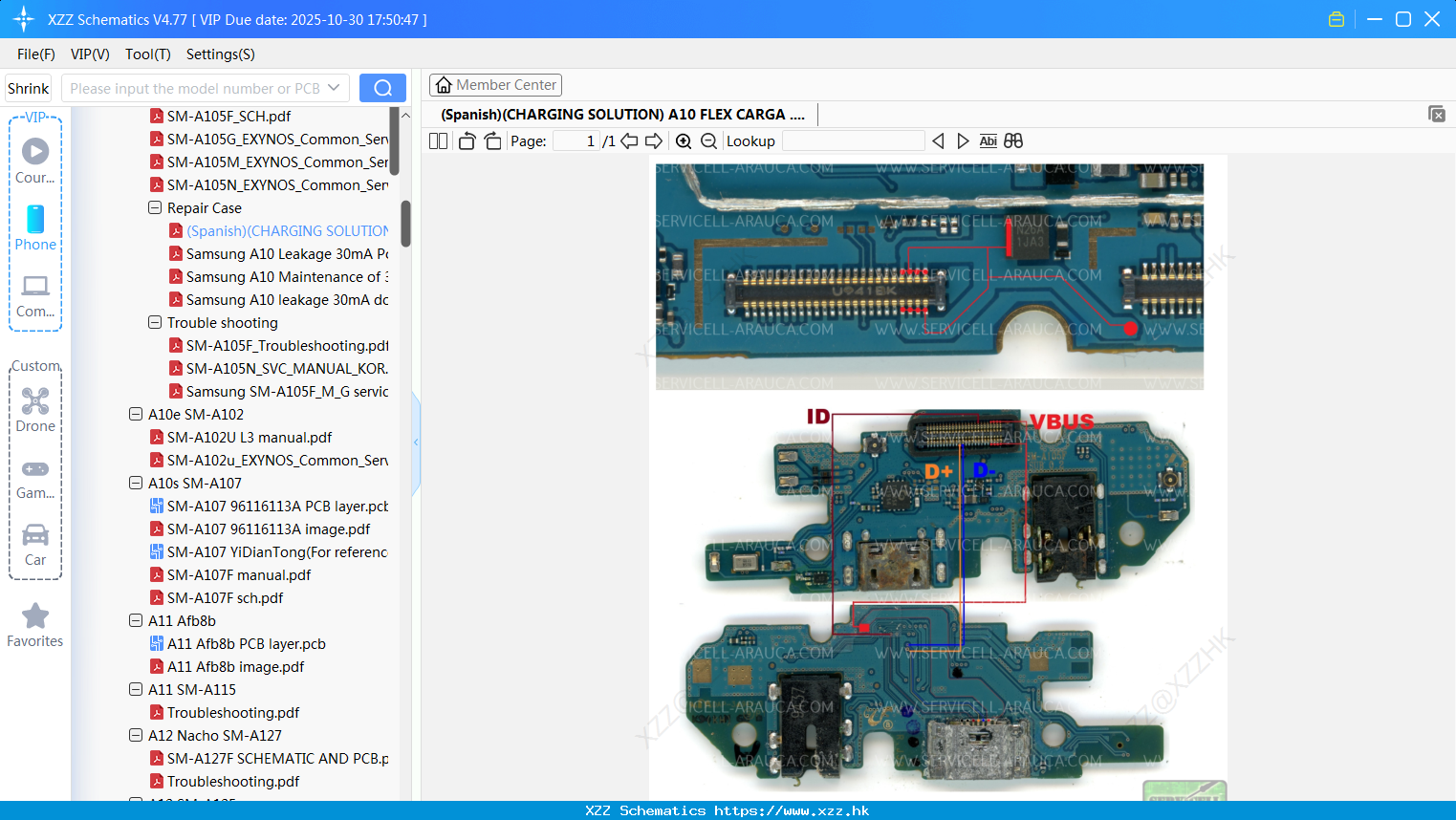Click the XZZ app logo
This screenshot has height=820, width=1456.
click(24, 19)
